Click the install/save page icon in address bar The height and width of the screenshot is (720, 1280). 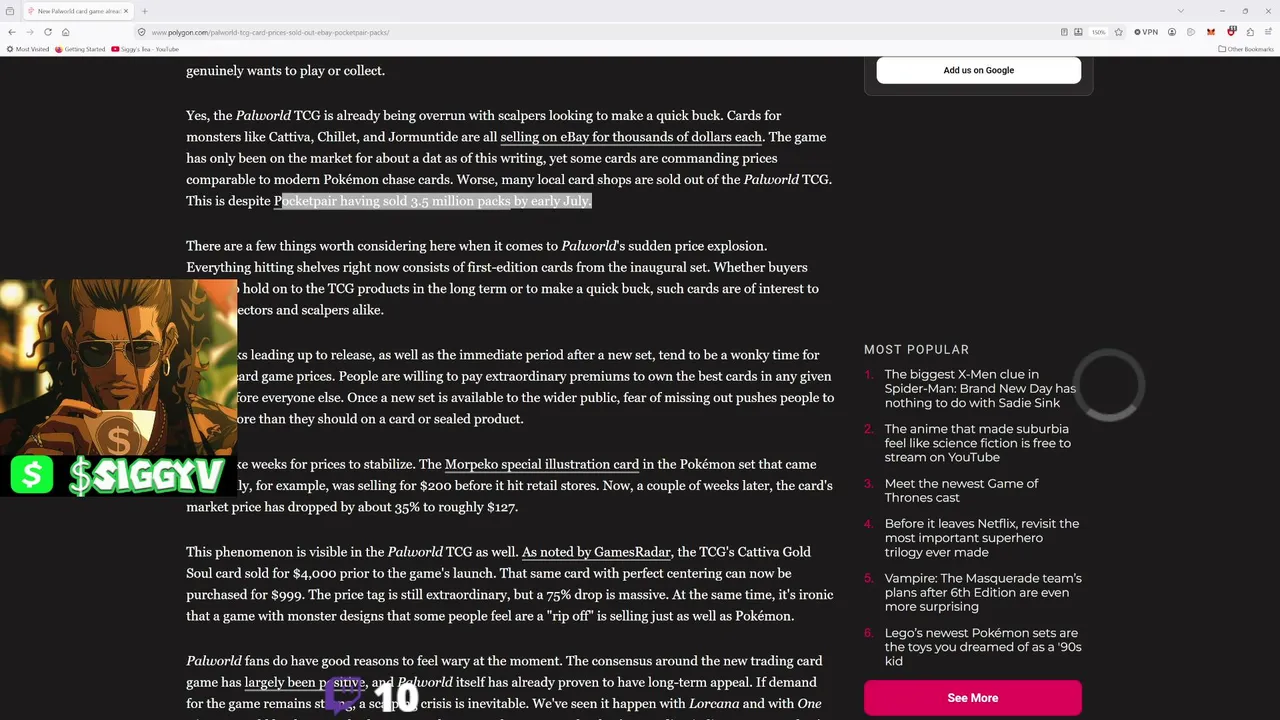(1078, 32)
